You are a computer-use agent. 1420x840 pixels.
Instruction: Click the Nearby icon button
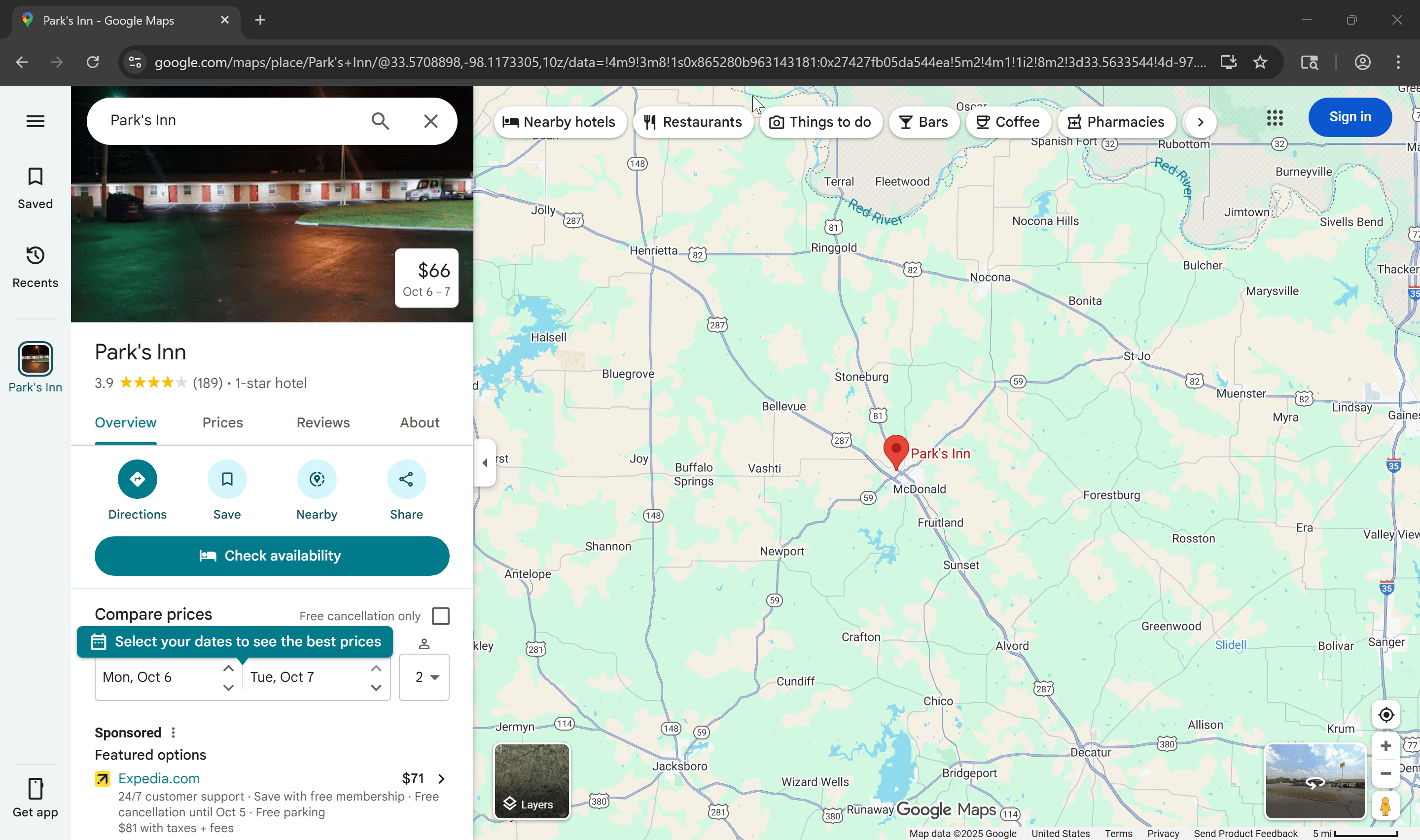317,479
